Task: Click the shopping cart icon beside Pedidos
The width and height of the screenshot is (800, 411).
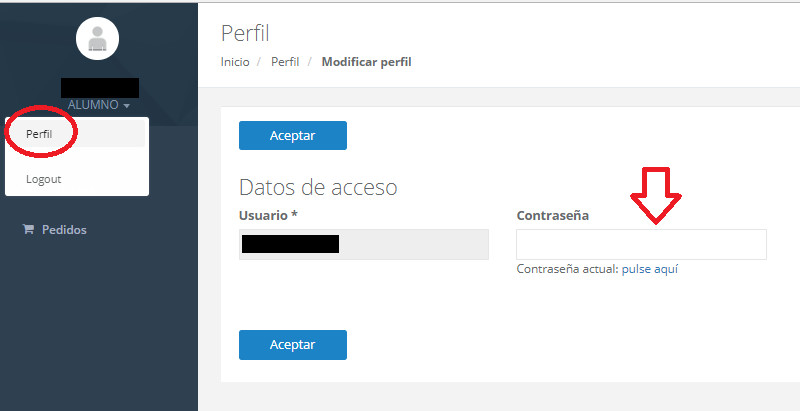Action: tap(28, 230)
